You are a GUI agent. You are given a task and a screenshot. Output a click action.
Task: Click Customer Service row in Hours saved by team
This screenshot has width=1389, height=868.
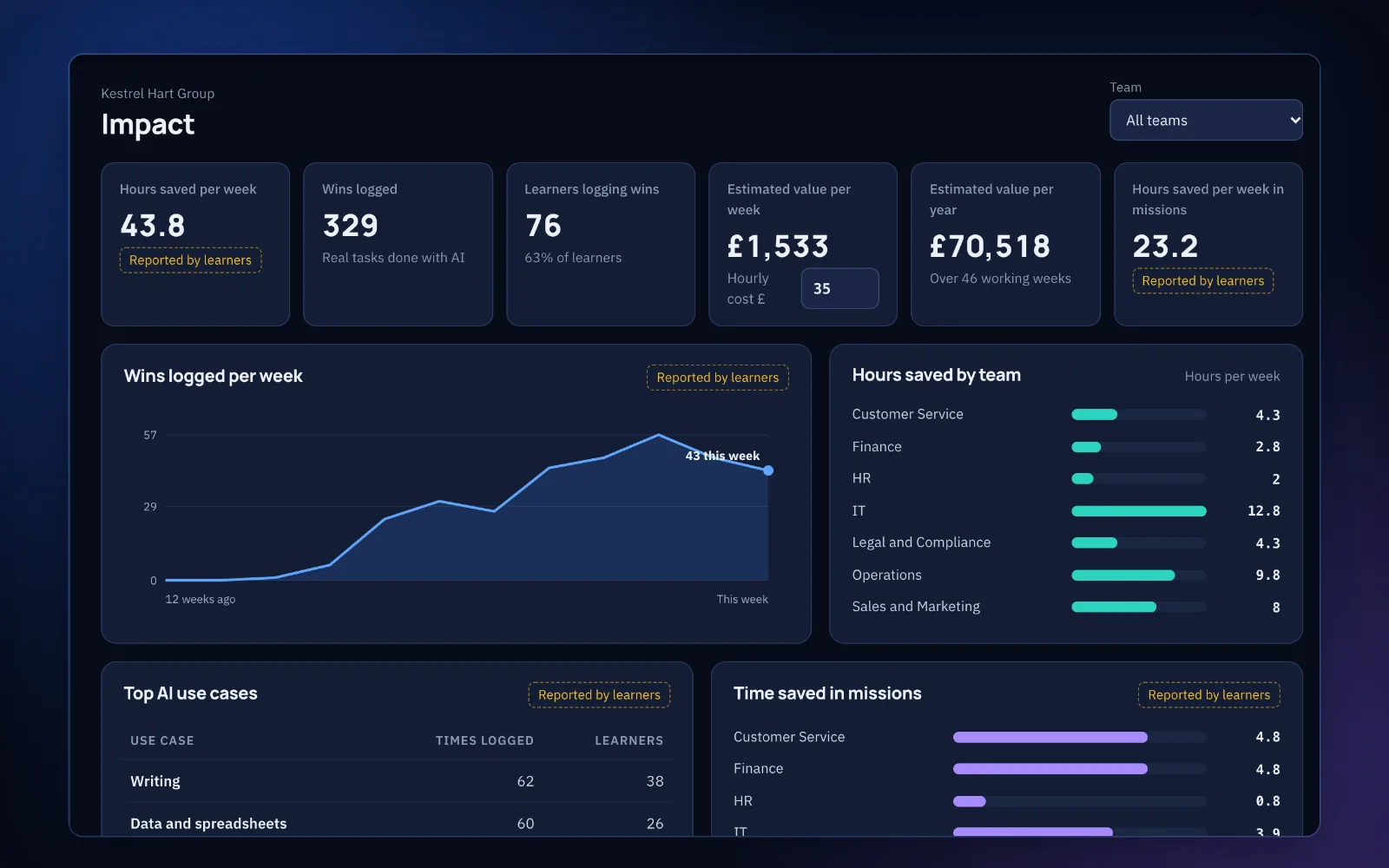click(1066, 415)
